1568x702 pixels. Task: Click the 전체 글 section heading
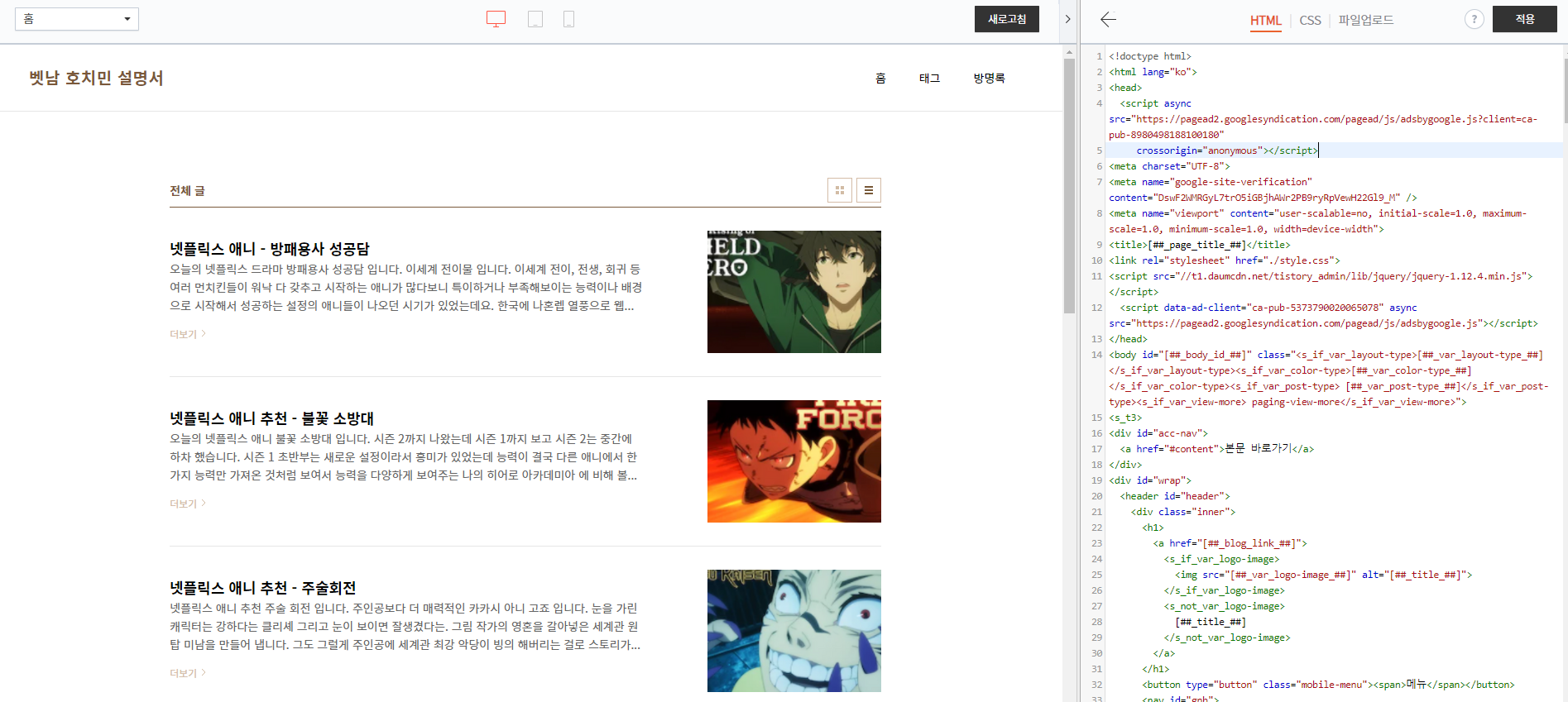187,191
